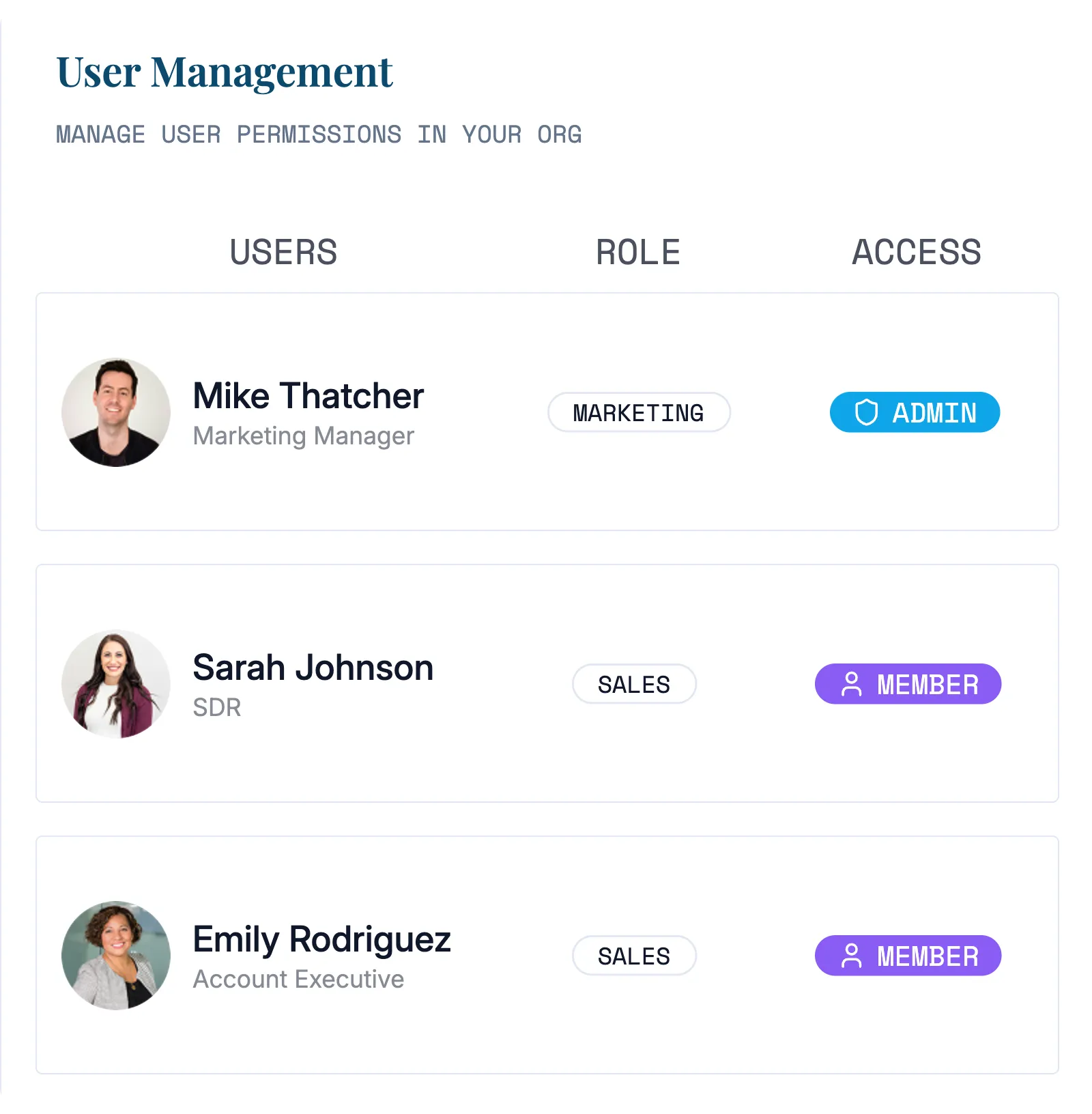
Task: Click Sarah Johnson's Member access badge label
Action: (x=928, y=685)
